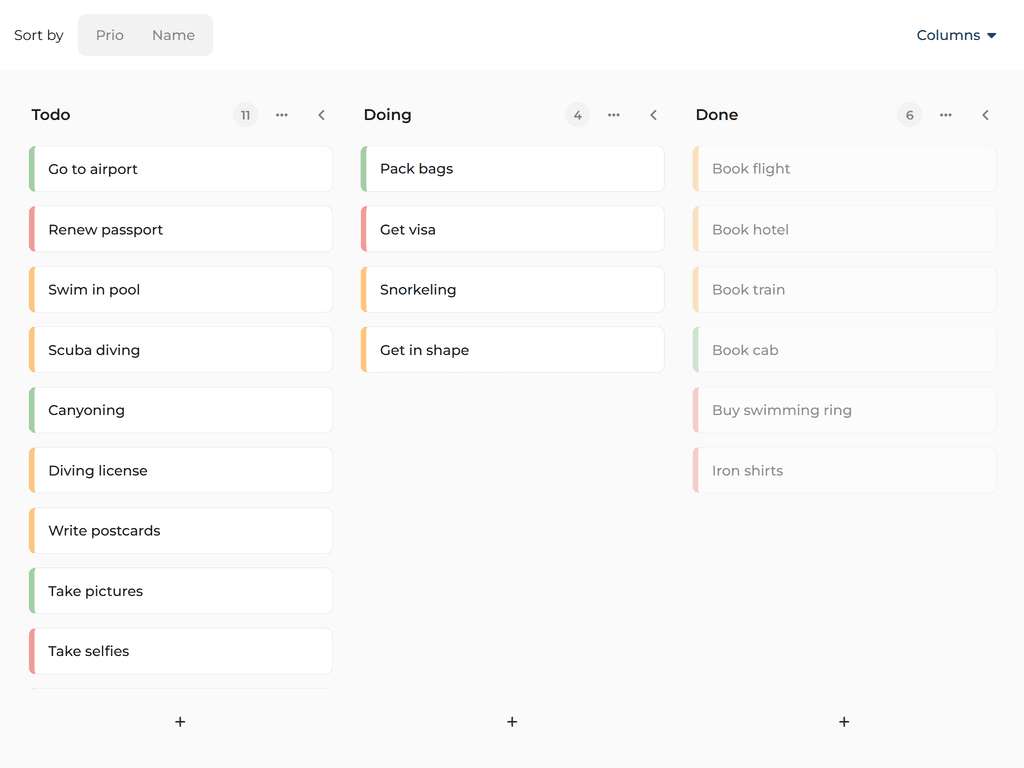Add a new card to the Todo column
Viewport: 1024px width, 768px height.
tap(180, 721)
